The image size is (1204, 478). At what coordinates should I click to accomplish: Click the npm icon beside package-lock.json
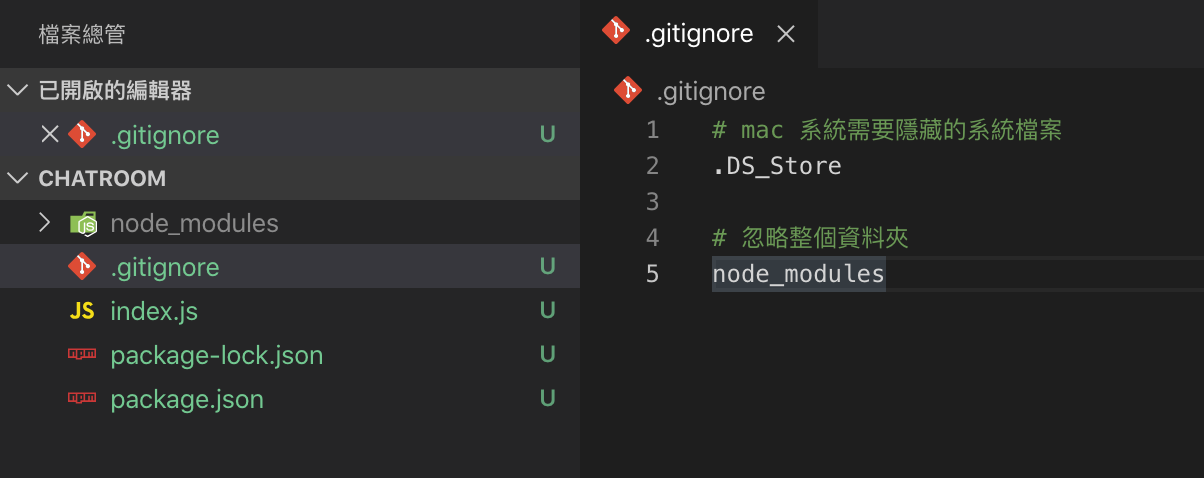pos(82,355)
